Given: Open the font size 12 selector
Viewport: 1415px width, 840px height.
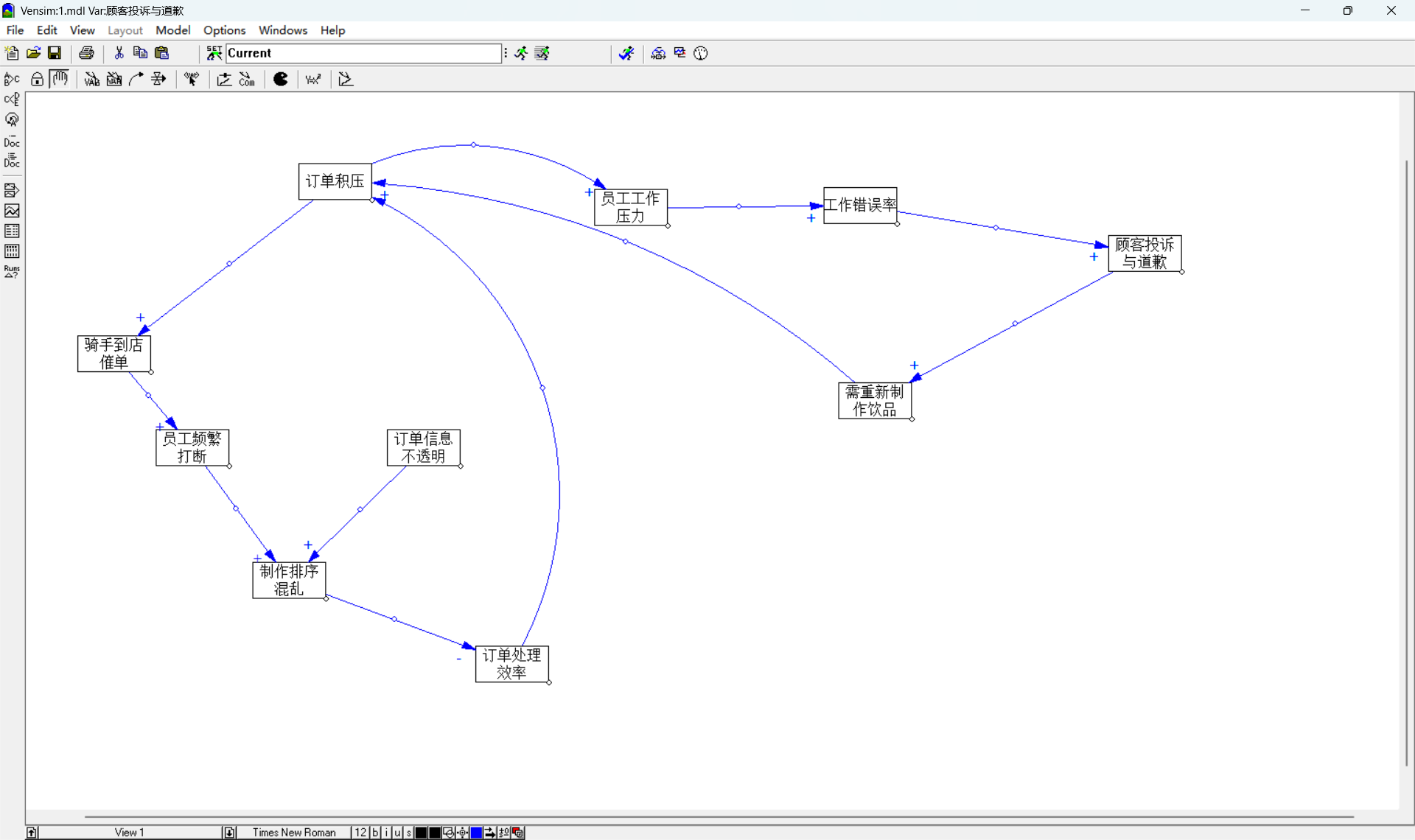Looking at the screenshot, I should pos(360,833).
